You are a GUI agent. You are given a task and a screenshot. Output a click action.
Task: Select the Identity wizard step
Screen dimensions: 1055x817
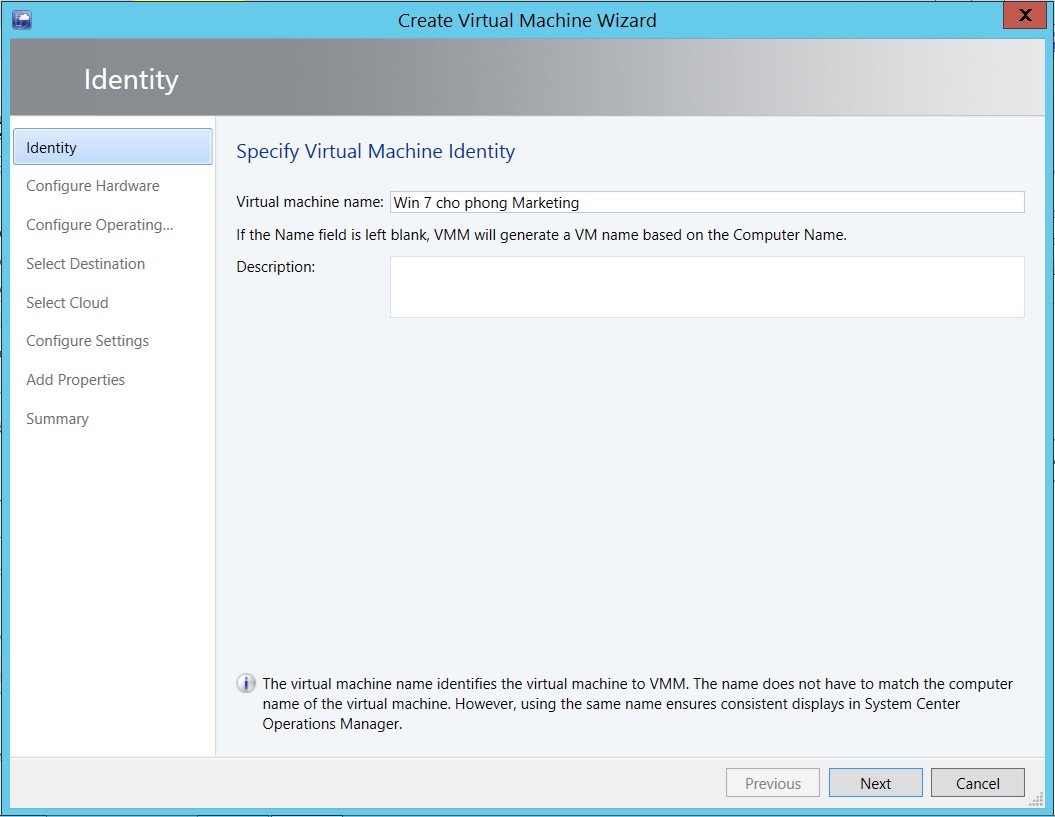[x=113, y=147]
